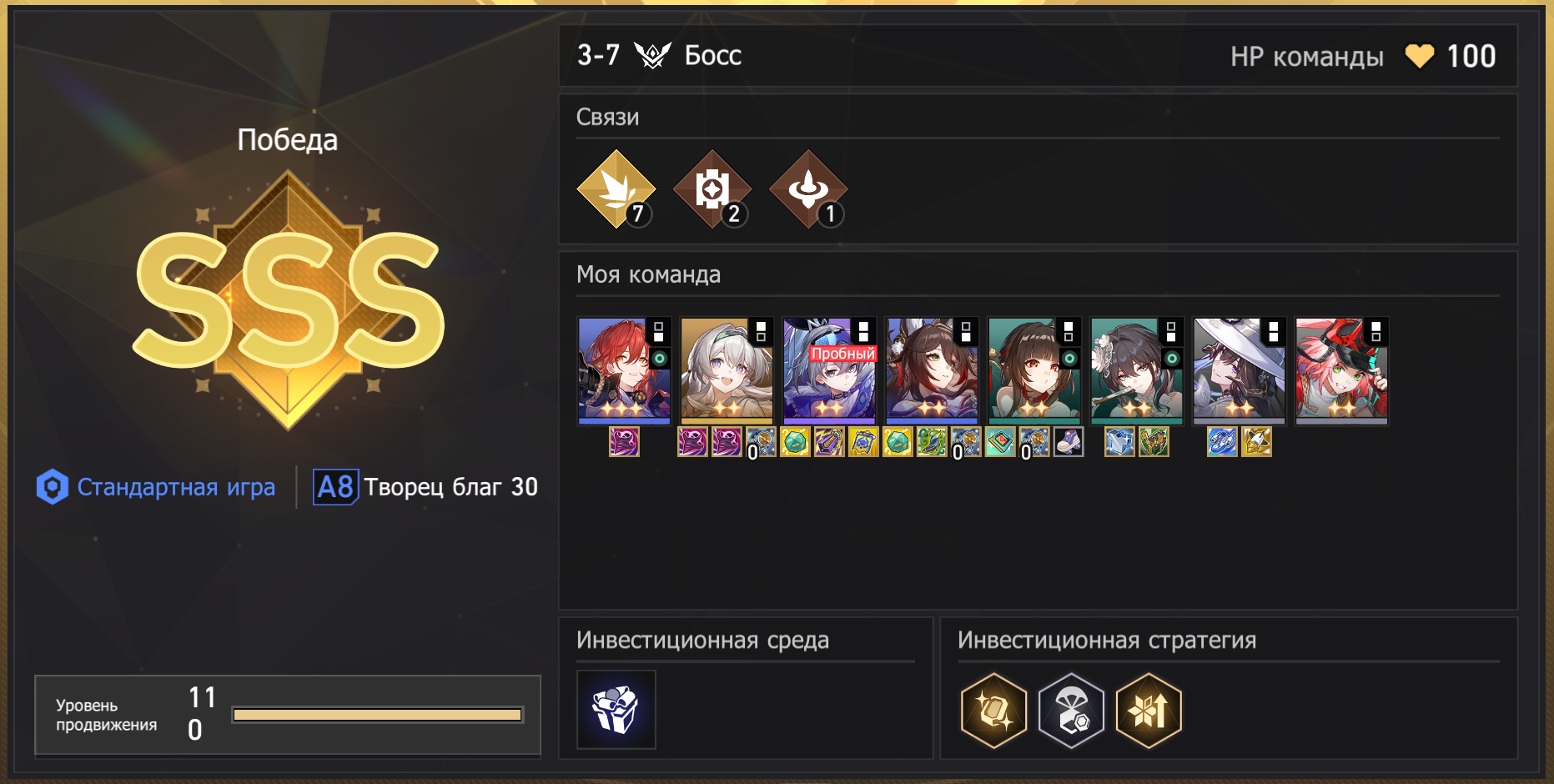Inspect the blue goggles equipment icon

[x=1222, y=442]
